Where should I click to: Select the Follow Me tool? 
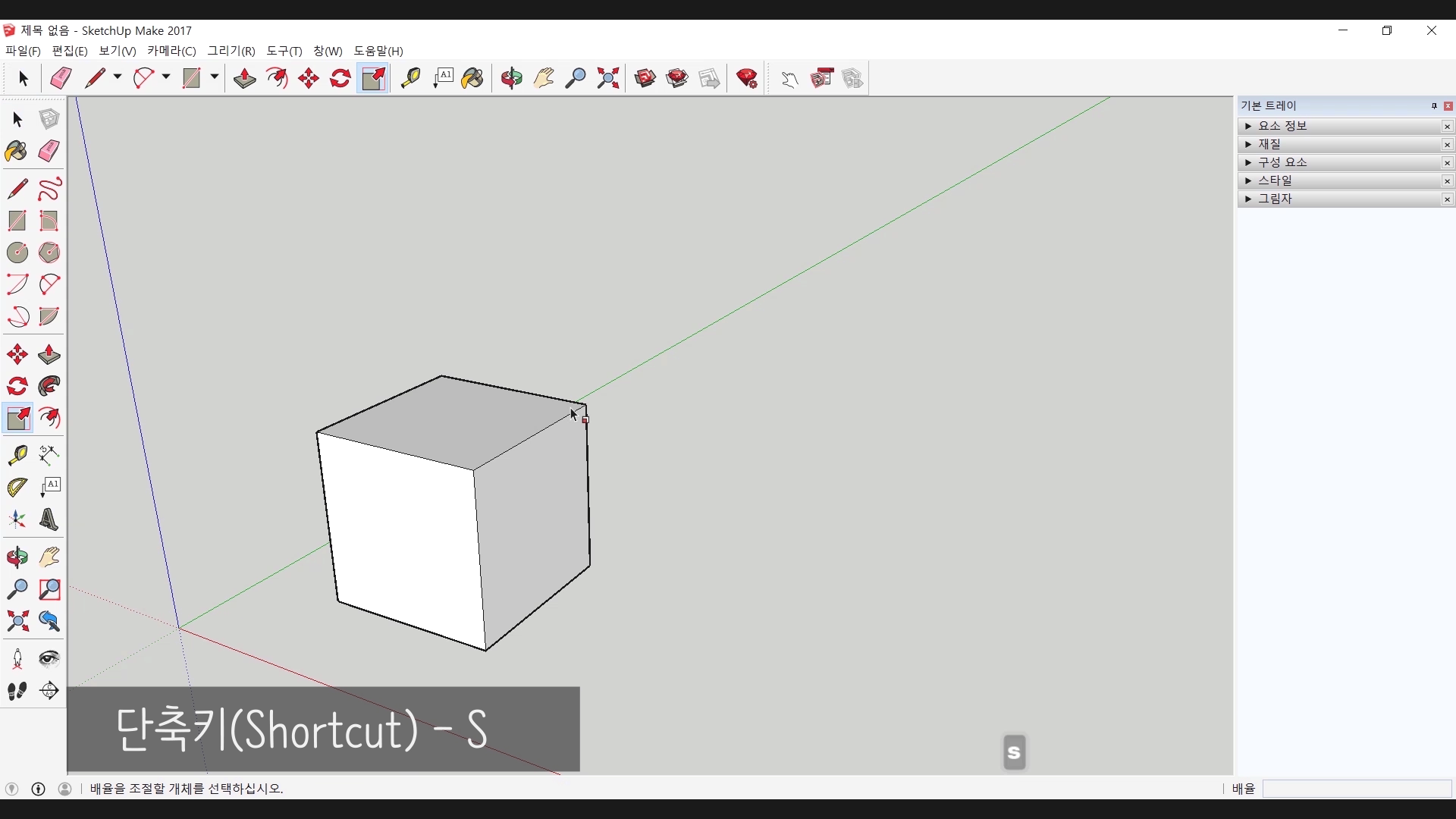tap(49, 387)
